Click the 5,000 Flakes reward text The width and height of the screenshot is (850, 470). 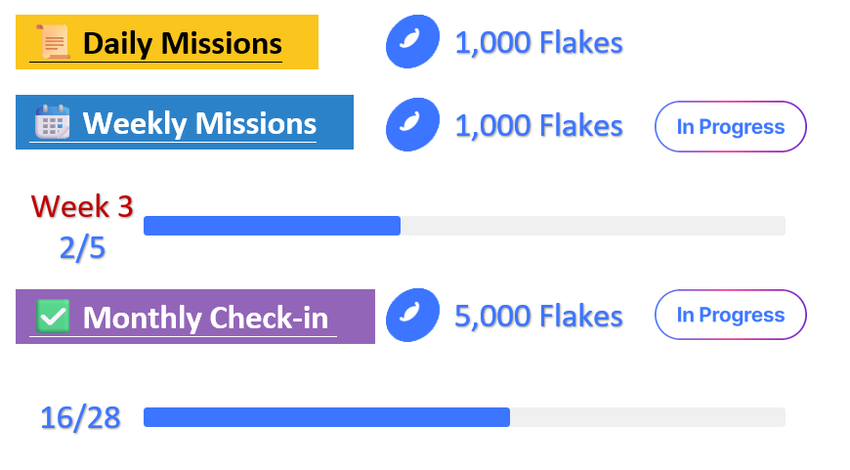(x=538, y=316)
